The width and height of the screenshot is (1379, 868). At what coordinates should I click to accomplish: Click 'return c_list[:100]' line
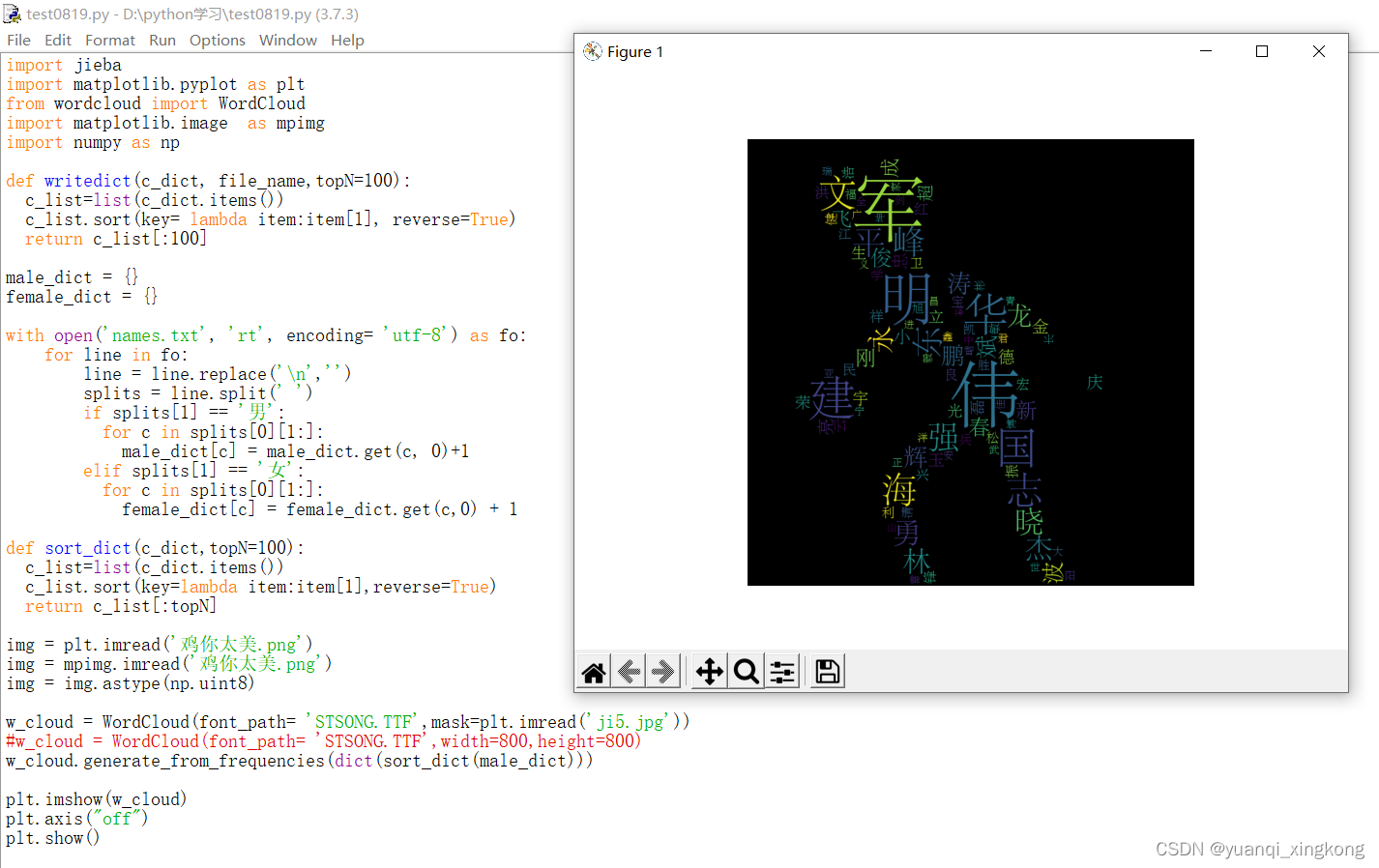(116, 239)
